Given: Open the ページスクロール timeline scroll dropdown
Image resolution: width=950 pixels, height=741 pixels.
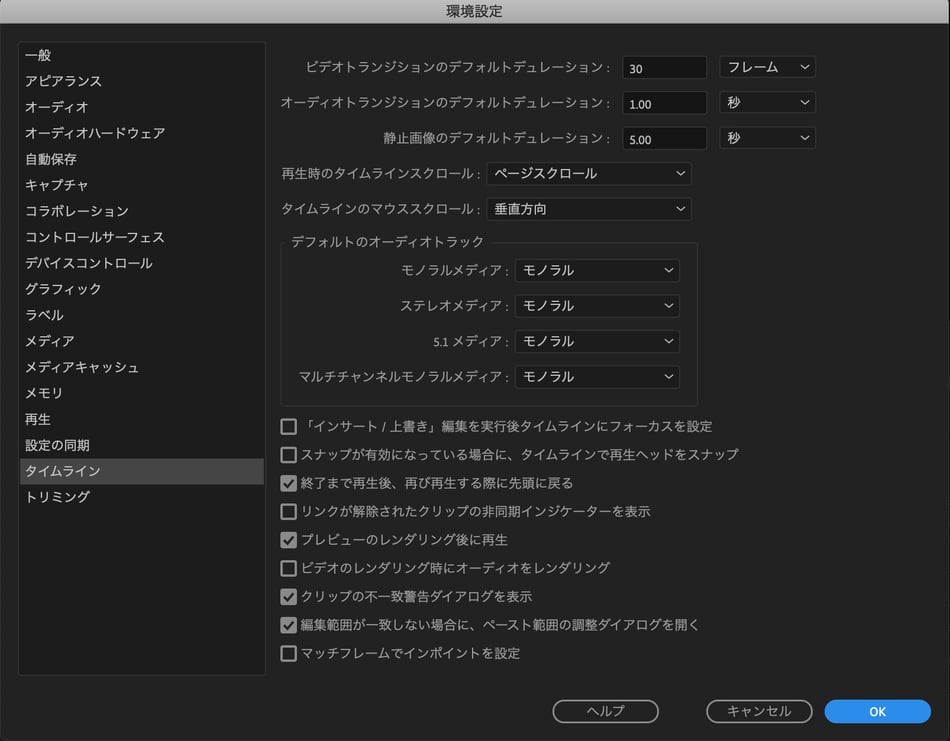Looking at the screenshot, I should pyautogui.click(x=588, y=174).
